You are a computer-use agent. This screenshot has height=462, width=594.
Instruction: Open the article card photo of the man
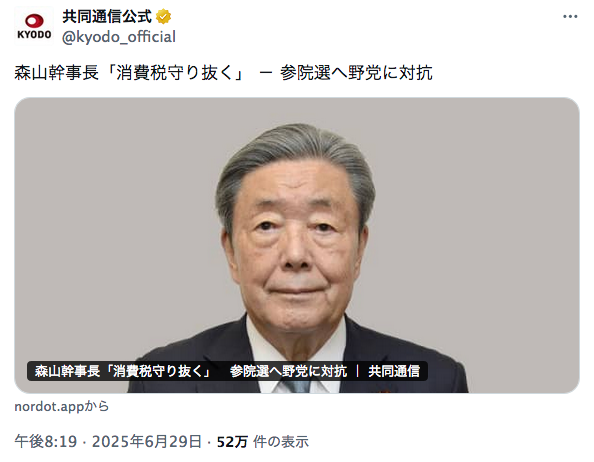[297, 245]
